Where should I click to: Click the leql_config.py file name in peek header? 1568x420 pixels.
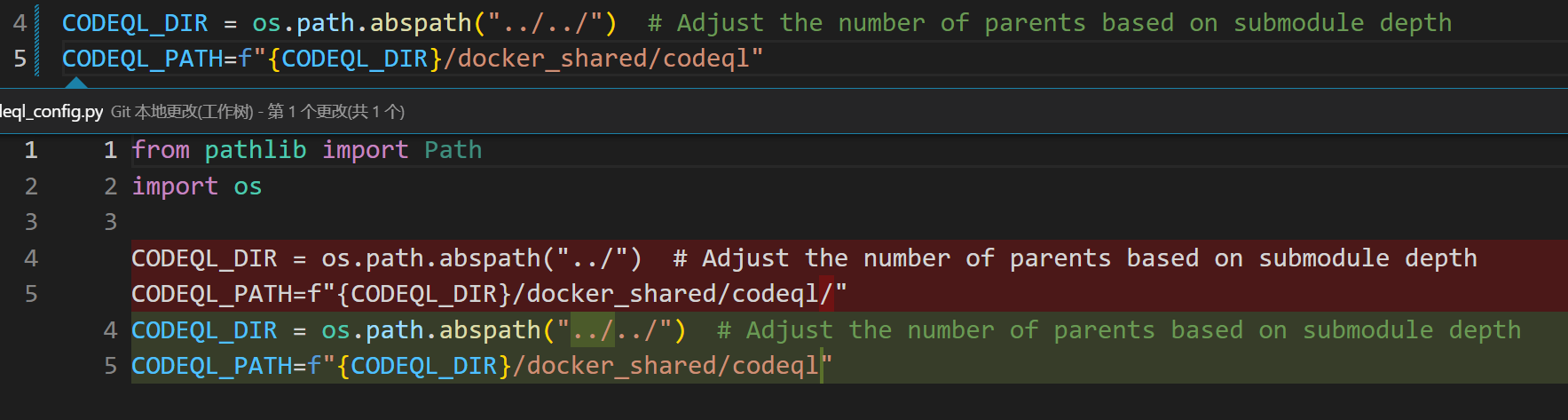coord(51,112)
